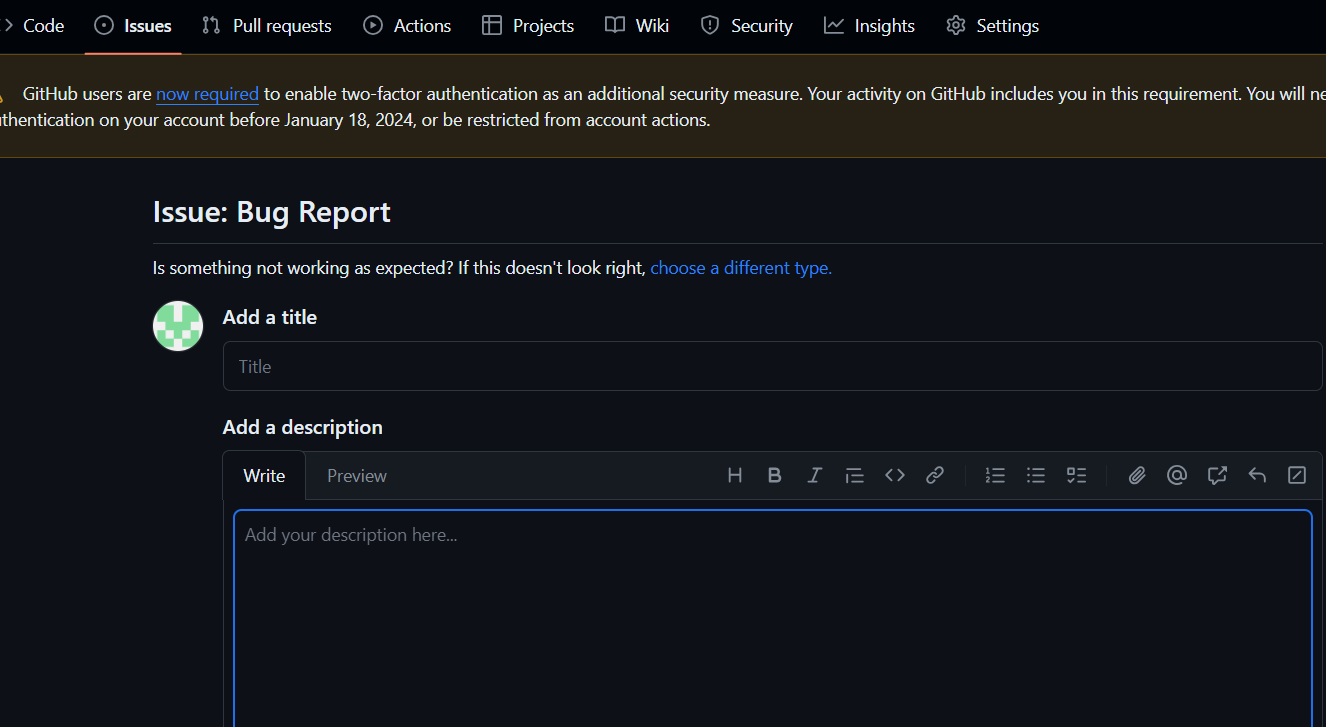Focus the issue Title field
Image resolution: width=1326 pixels, height=727 pixels.
click(772, 366)
